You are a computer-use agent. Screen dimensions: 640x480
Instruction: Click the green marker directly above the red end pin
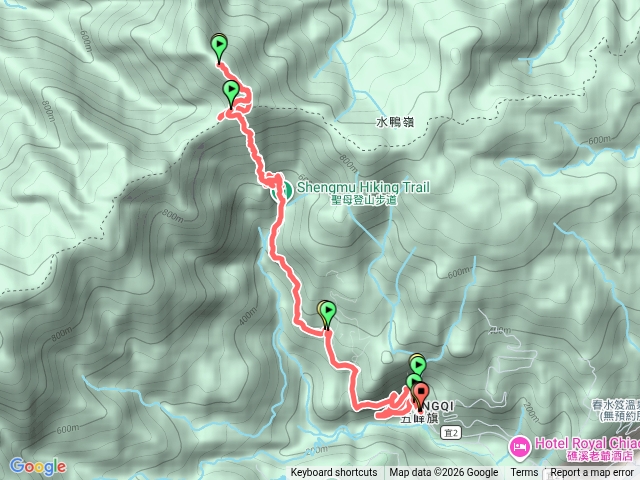[413, 380]
